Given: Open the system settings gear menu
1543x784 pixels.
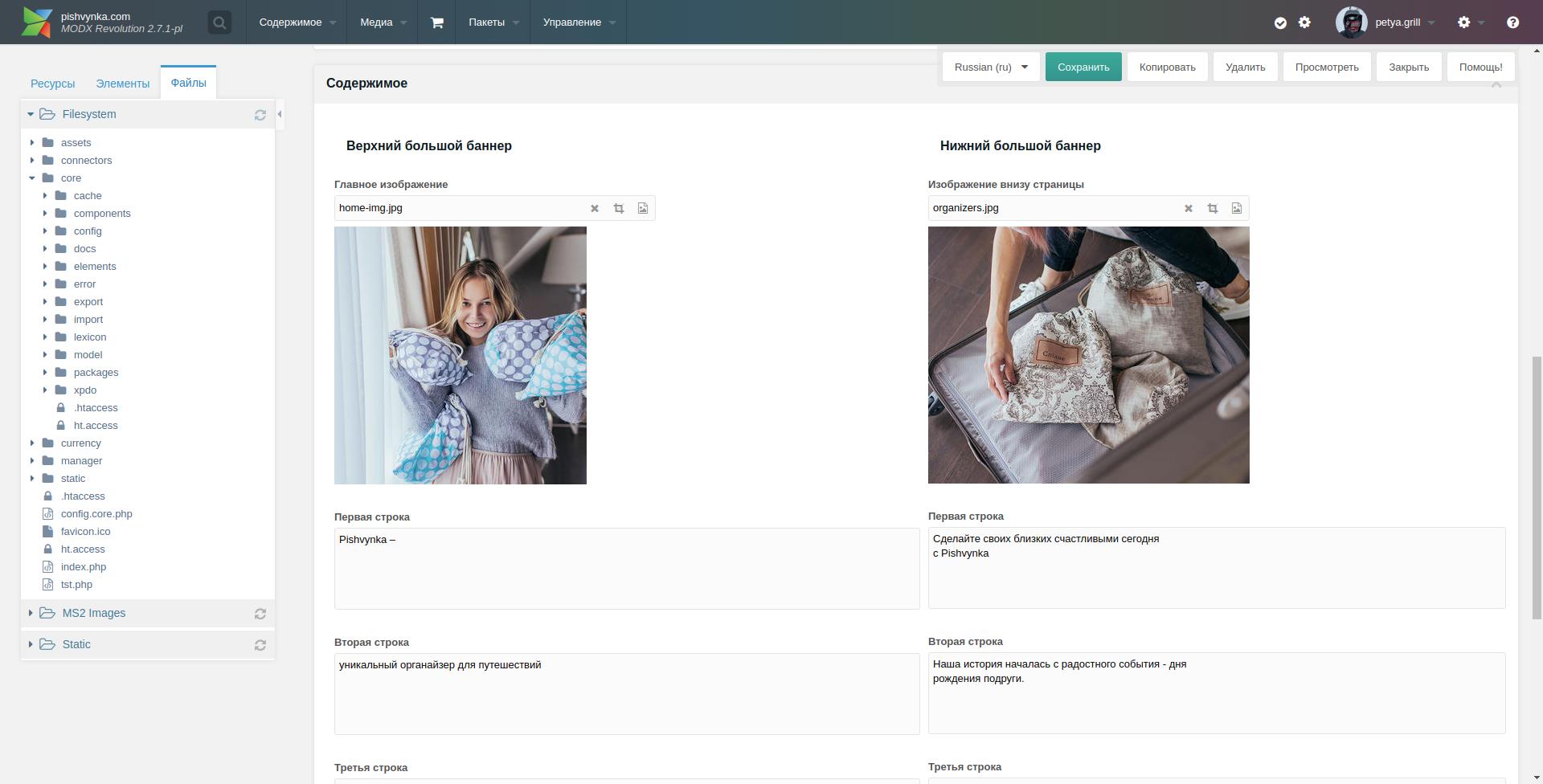Looking at the screenshot, I should pyautogui.click(x=1464, y=22).
